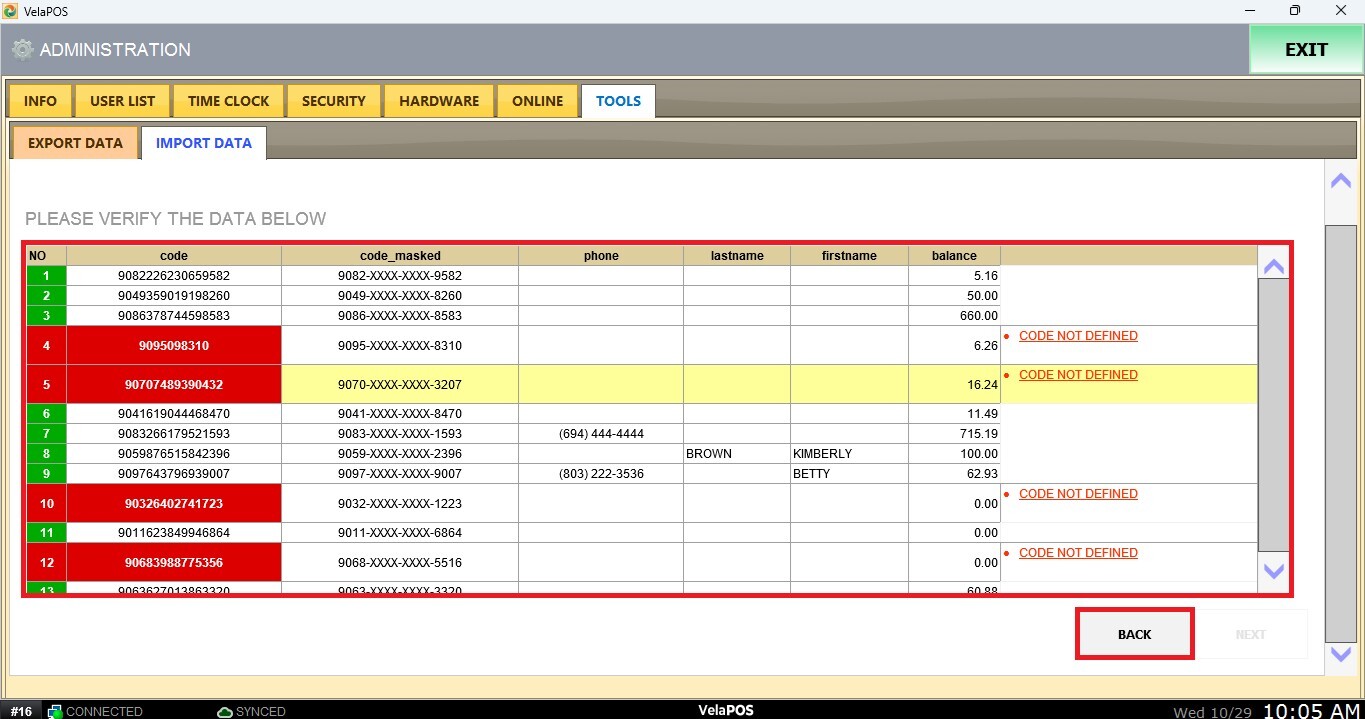Open the USER LIST tab
This screenshot has width=1365, height=719.
pyautogui.click(x=122, y=101)
